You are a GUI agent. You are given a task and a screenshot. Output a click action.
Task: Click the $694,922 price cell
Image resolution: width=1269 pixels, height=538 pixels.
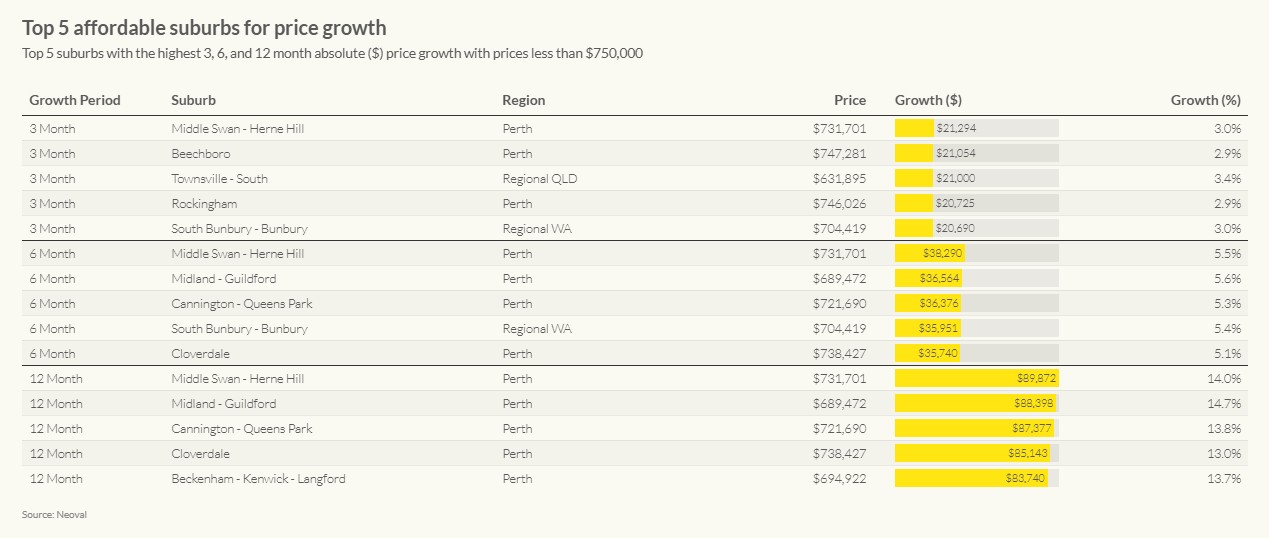coord(839,479)
